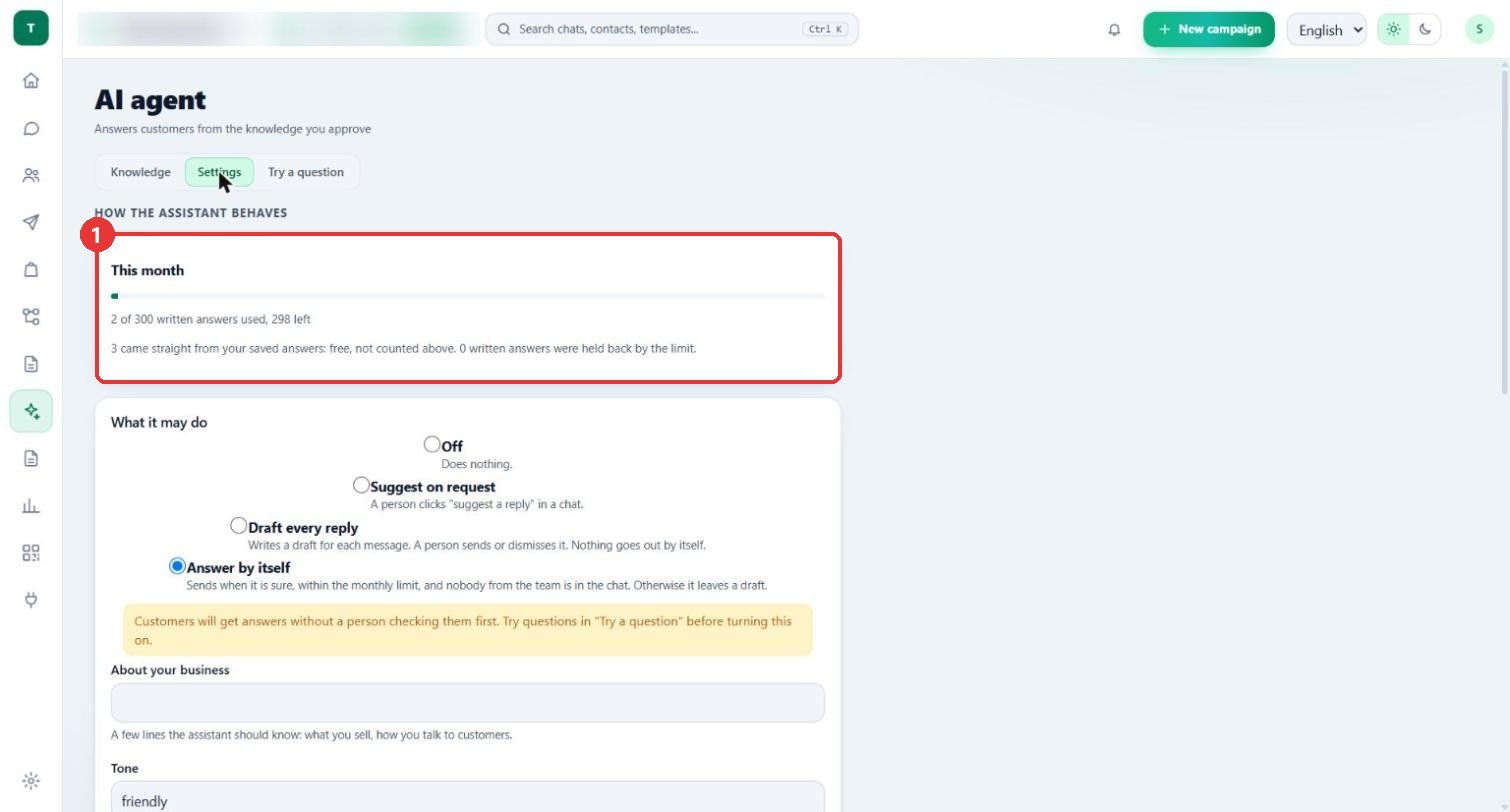1510x812 pixels.
Task: Select the Off radio option
Action: click(432, 444)
